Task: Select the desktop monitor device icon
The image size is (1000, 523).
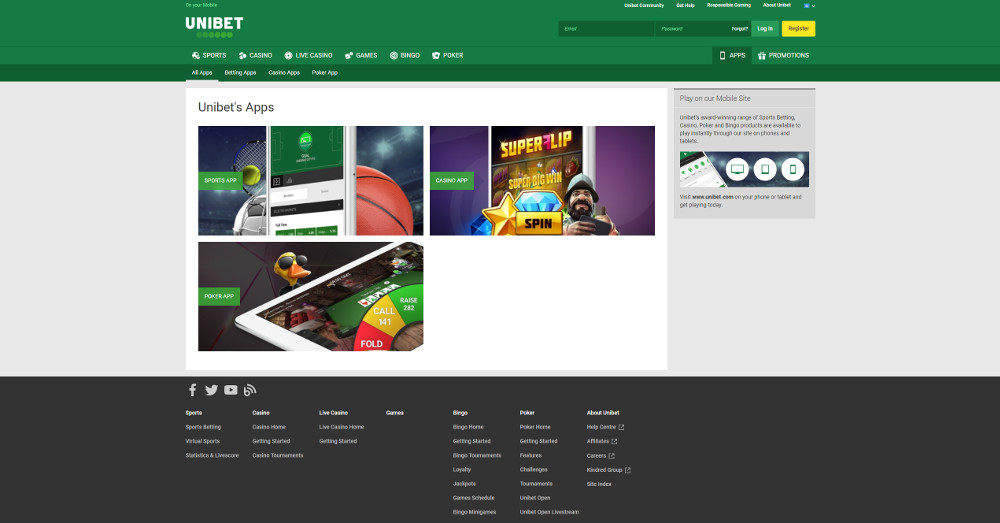Action: click(x=737, y=169)
